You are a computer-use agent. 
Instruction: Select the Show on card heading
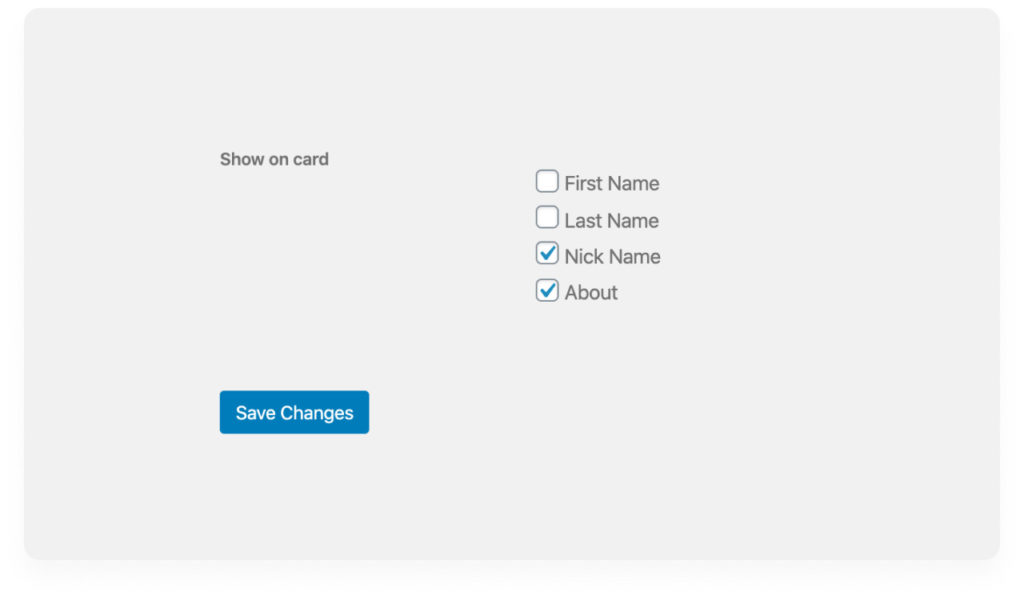274,159
